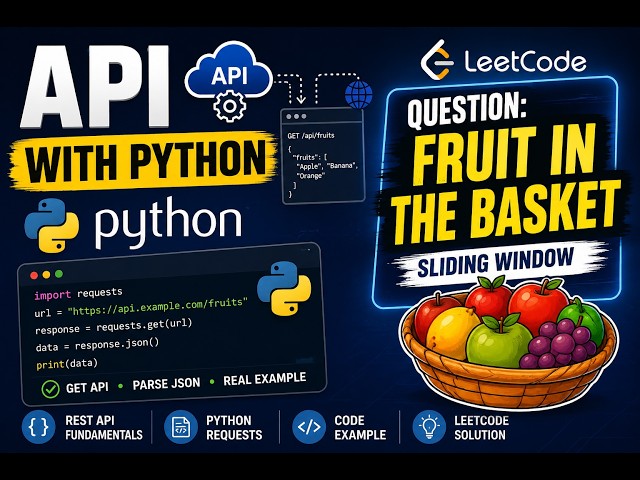Click THE BASKET title line

[x=507, y=212]
